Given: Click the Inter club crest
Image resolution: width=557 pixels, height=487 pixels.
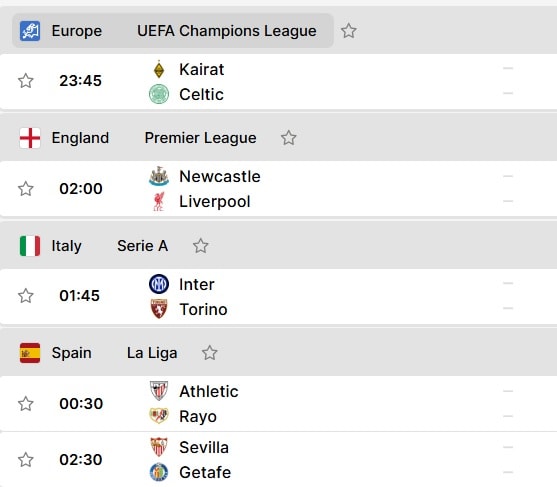Looking at the screenshot, I should pyautogui.click(x=159, y=284).
